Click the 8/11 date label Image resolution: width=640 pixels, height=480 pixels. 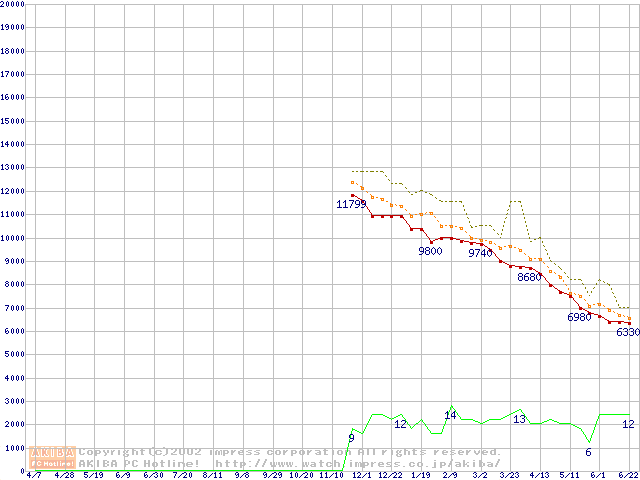tap(212, 476)
